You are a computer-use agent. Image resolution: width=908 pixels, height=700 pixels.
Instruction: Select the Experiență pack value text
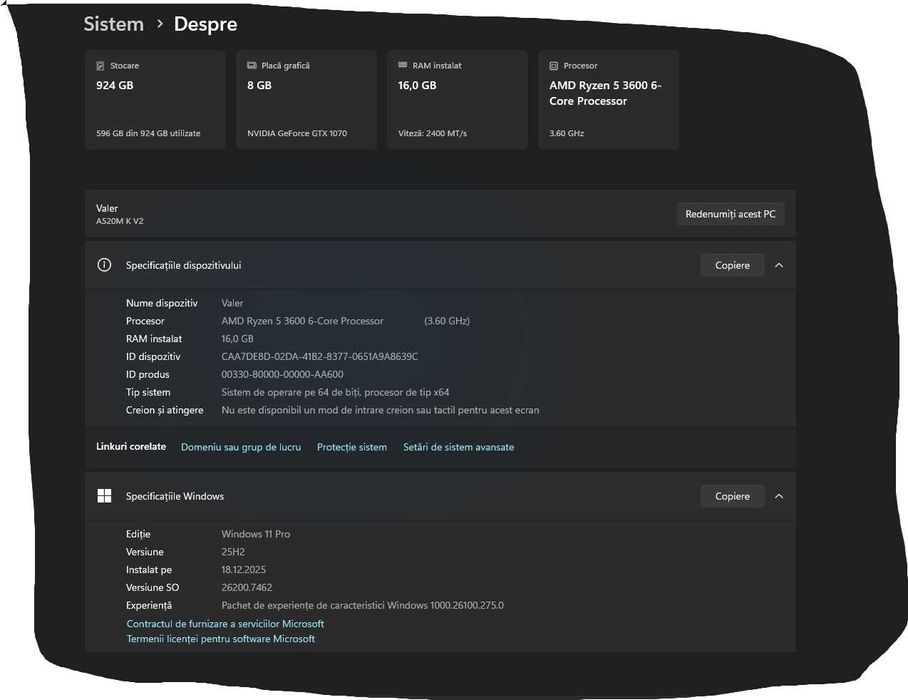[x=363, y=606]
